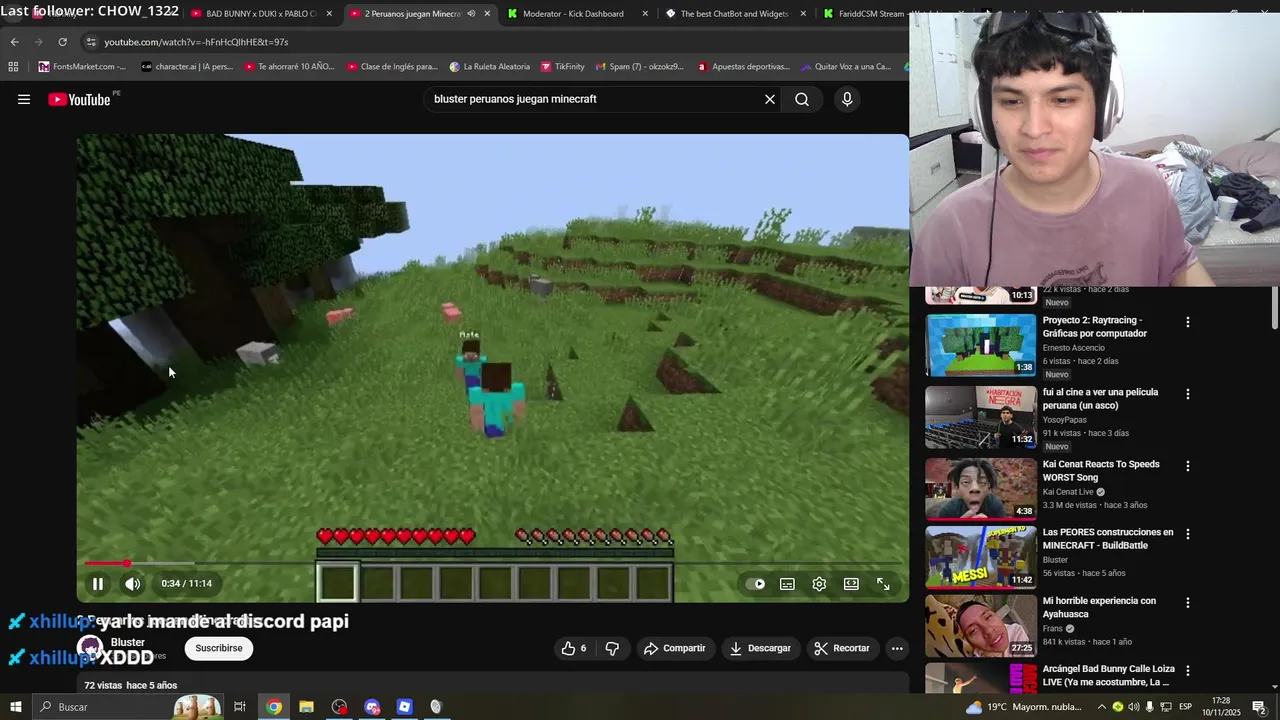Screen dimensions: 1280x720
Task: Seek on the video progress bar
Action: [x=492, y=564]
